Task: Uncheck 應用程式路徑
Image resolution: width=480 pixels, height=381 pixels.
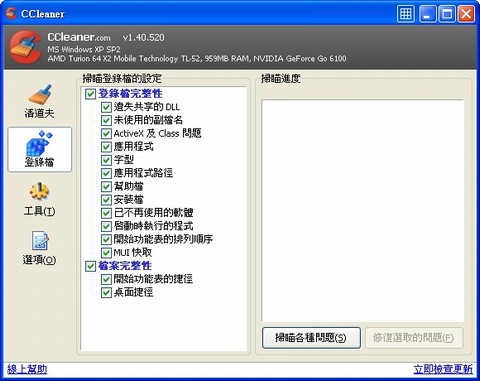Action: 106,173
